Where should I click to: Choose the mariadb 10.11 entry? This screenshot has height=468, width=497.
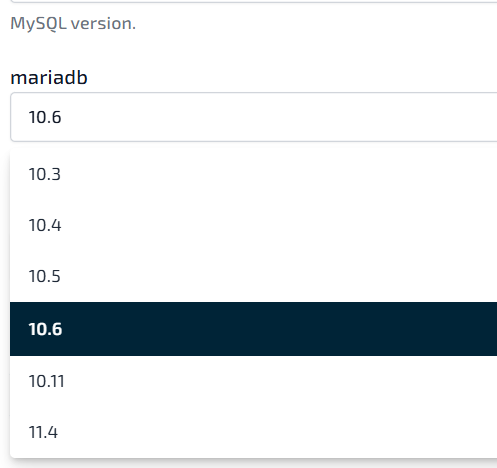(x=254, y=381)
